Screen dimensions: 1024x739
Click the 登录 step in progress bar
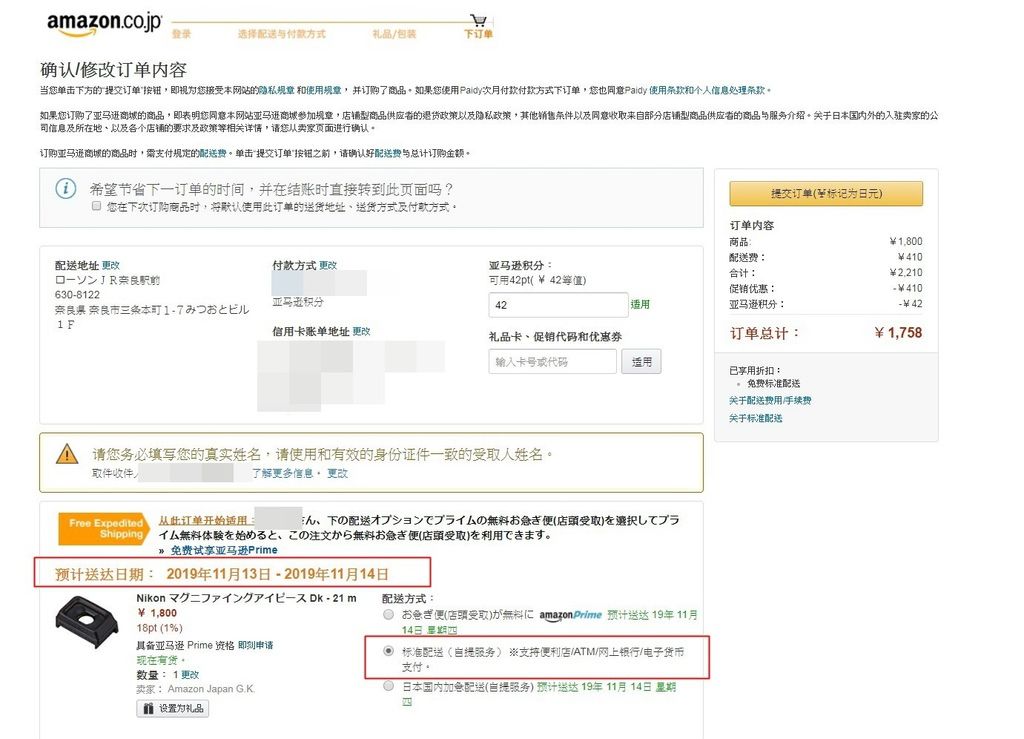coord(182,34)
